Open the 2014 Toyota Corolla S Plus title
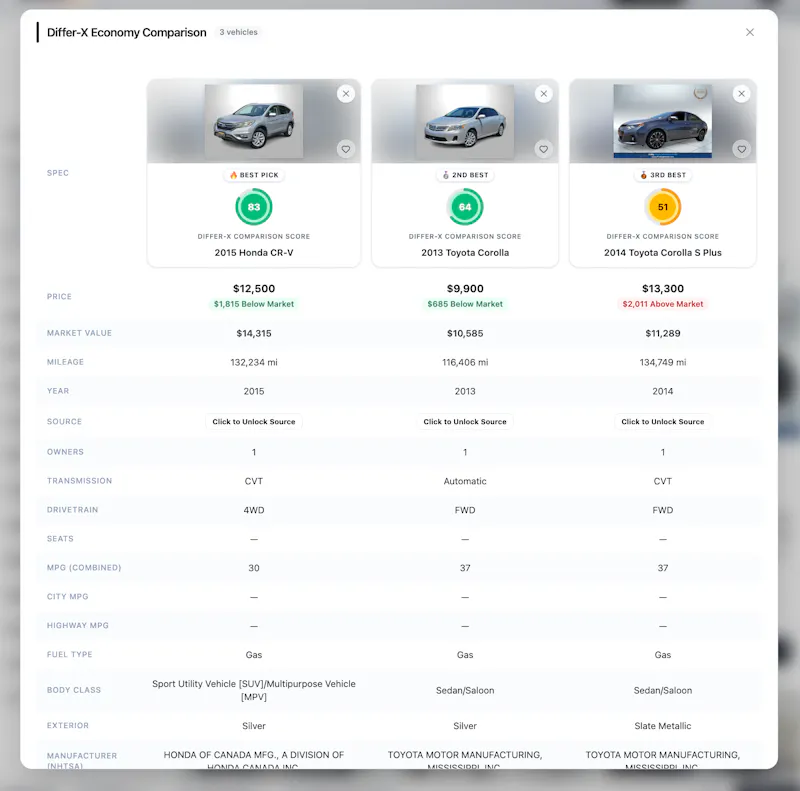Image resolution: width=800 pixels, height=791 pixels. pos(662,253)
